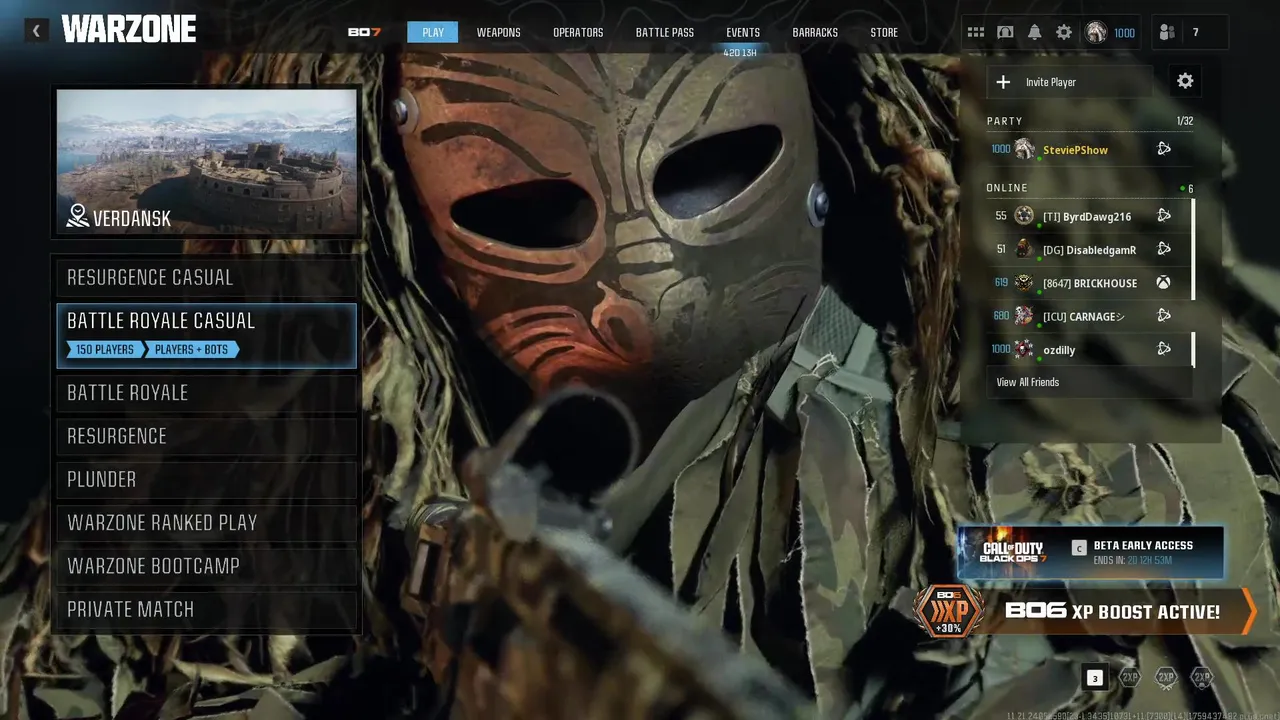The width and height of the screenshot is (1280, 720).
Task: Open the in-game news panel icon
Action: point(1005,32)
